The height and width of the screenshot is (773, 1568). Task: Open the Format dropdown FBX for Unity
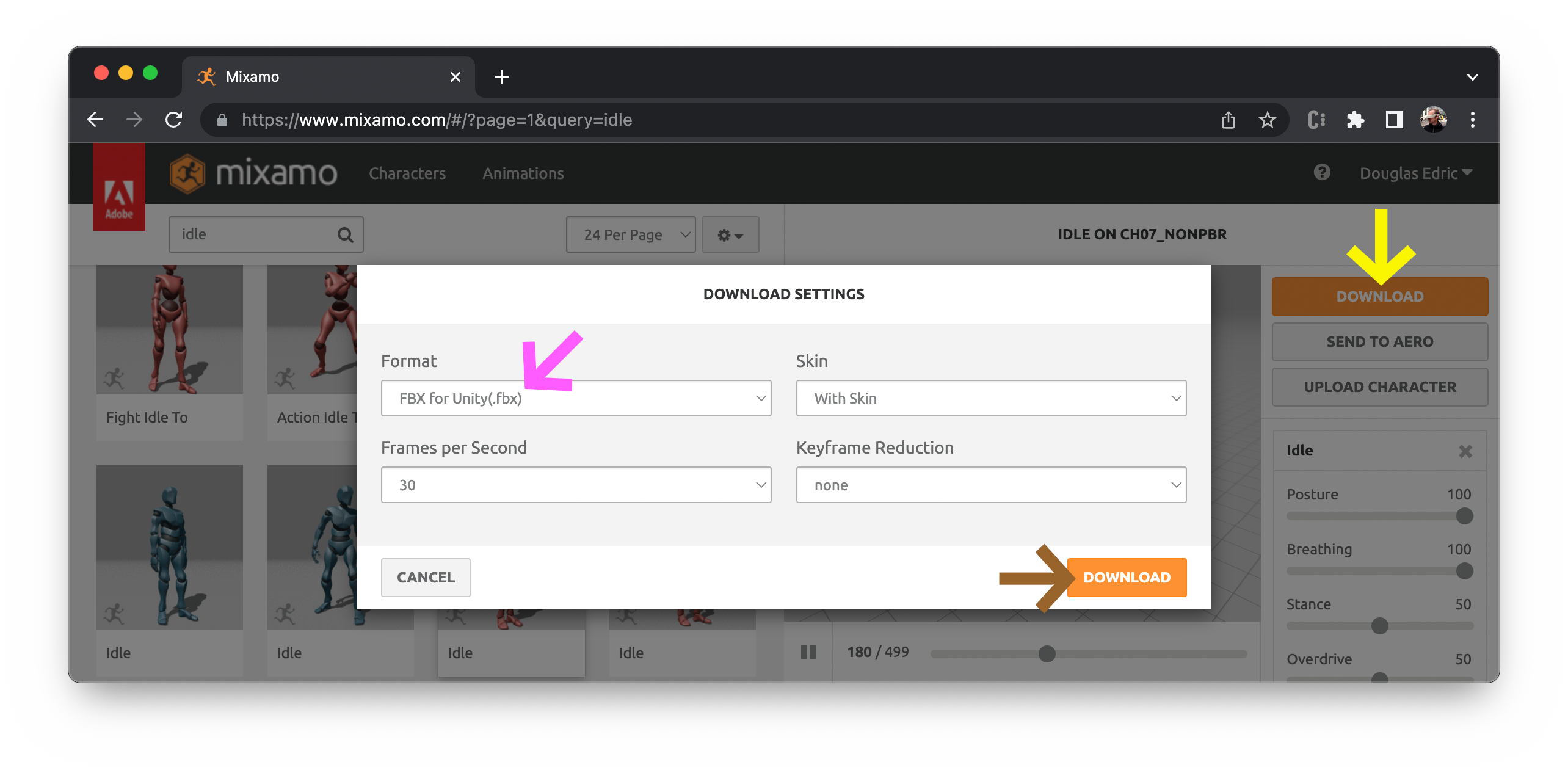click(576, 398)
